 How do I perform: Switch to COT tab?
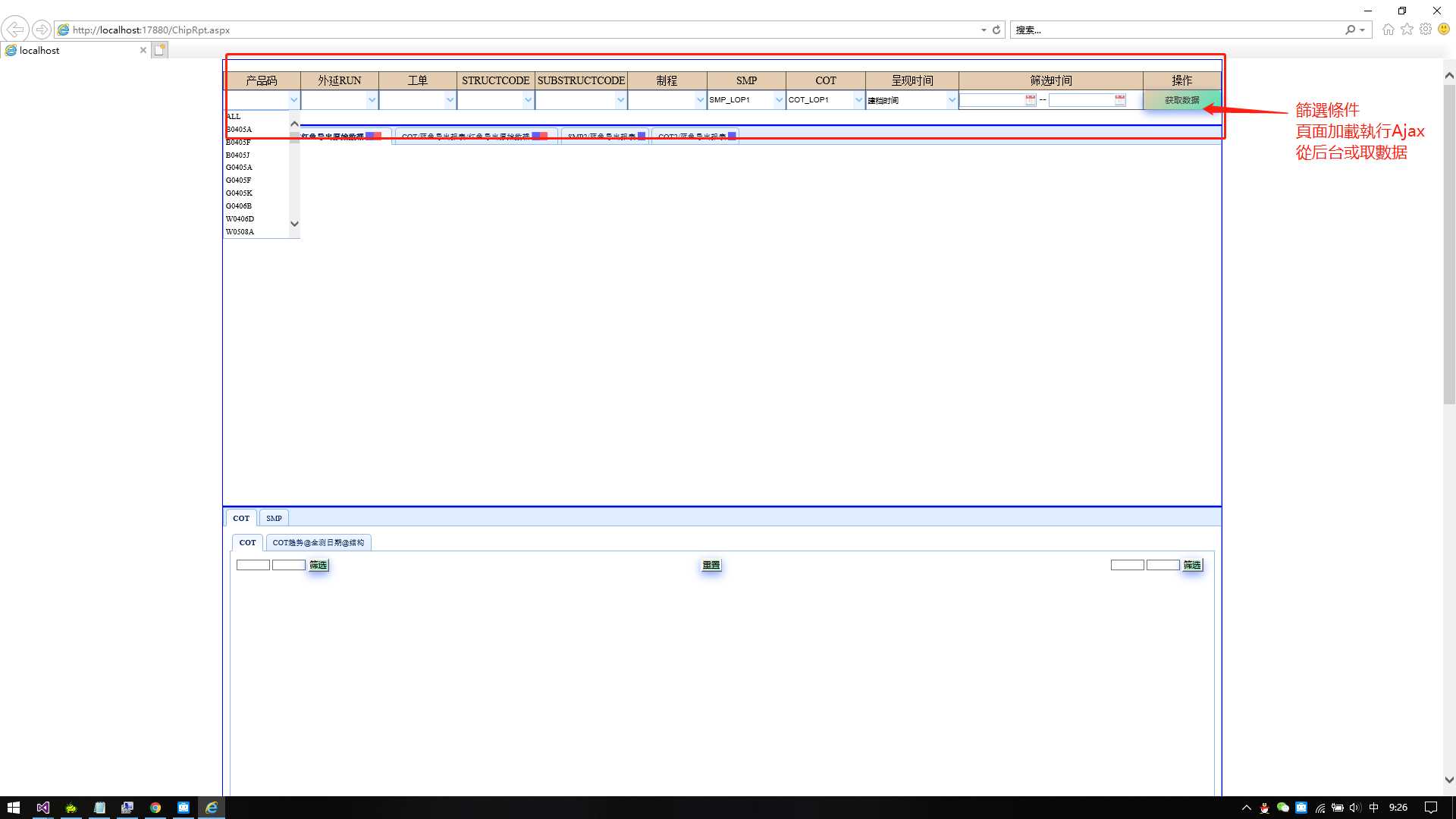click(241, 518)
